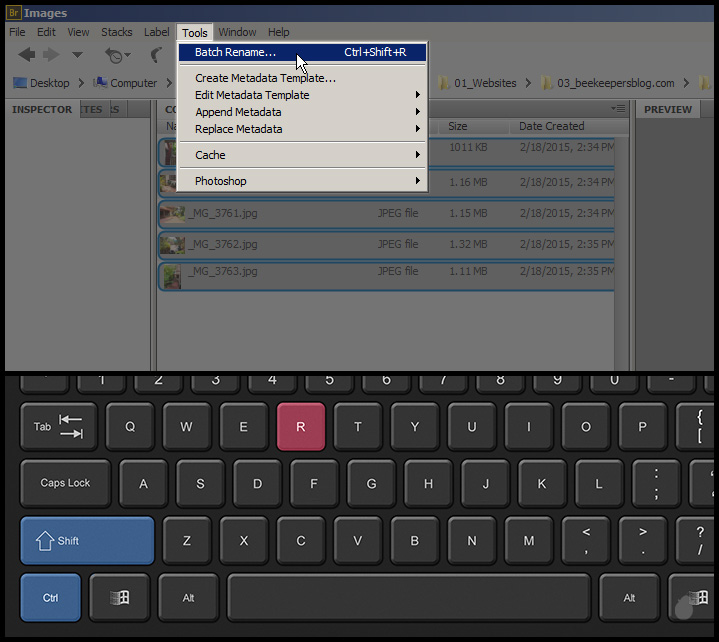Click the Desktop folder icon in path bar
This screenshot has height=642, width=719.
(19, 83)
